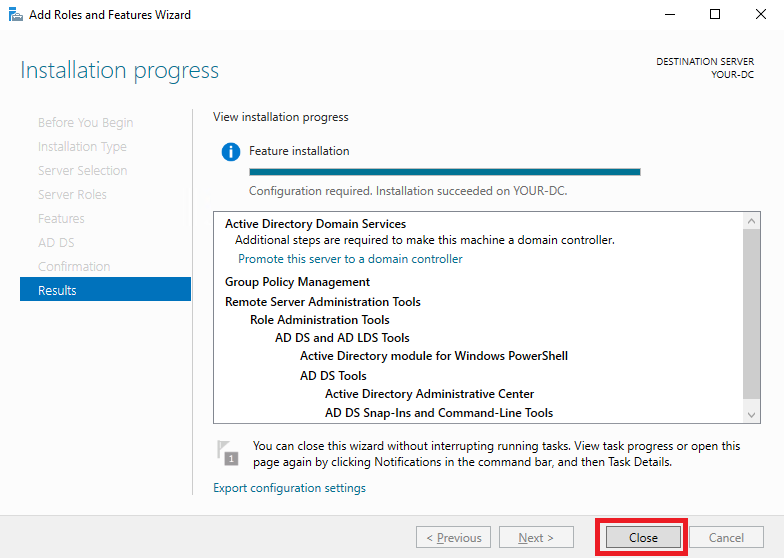Minimize the wizard window
This screenshot has height=558, width=784.
[x=670, y=14]
